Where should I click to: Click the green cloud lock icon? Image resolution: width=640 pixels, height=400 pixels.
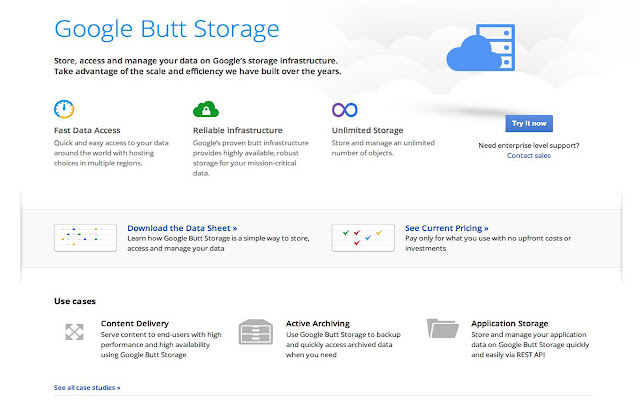click(x=206, y=109)
